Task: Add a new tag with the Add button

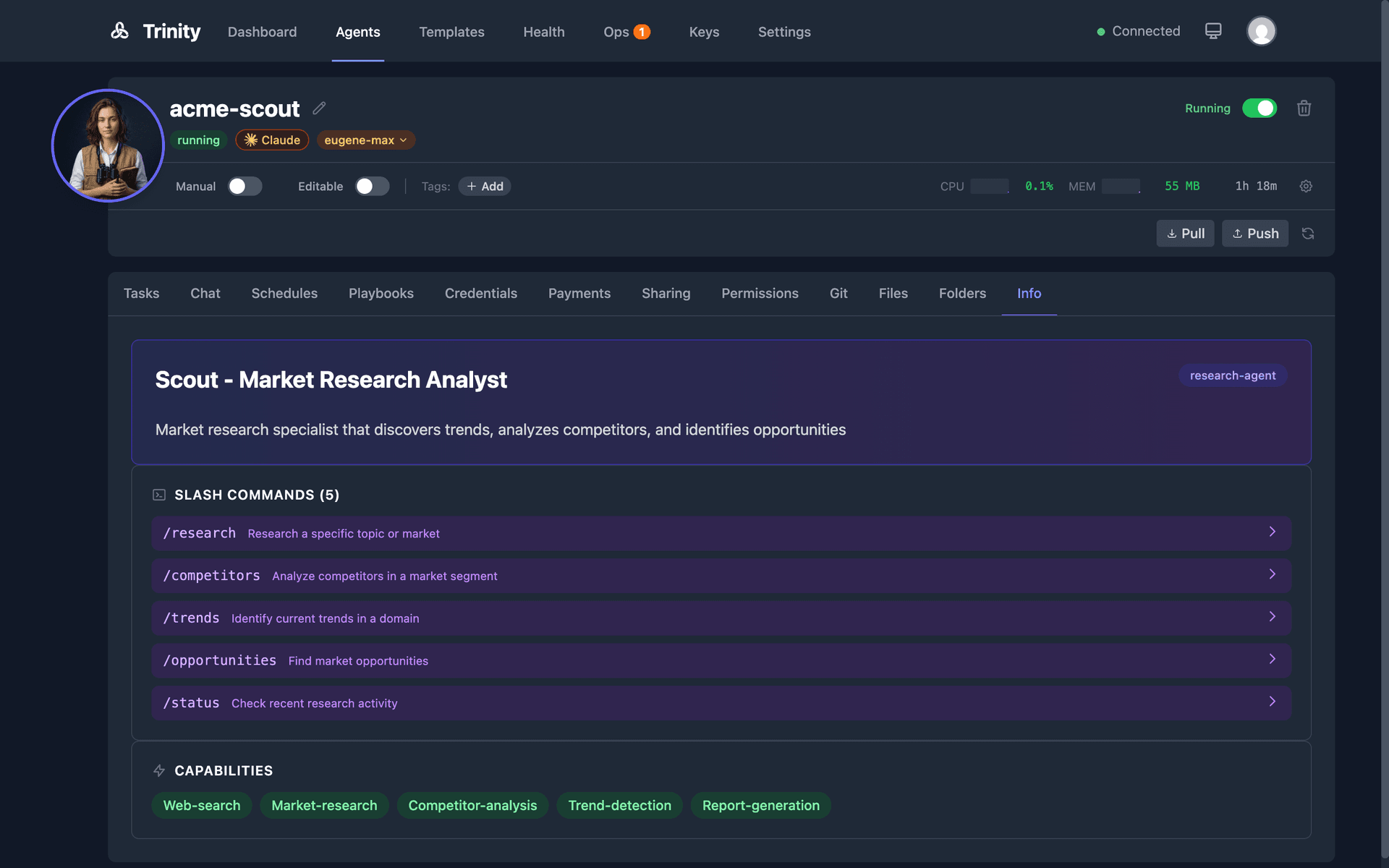Action: pyautogui.click(x=485, y=186)
